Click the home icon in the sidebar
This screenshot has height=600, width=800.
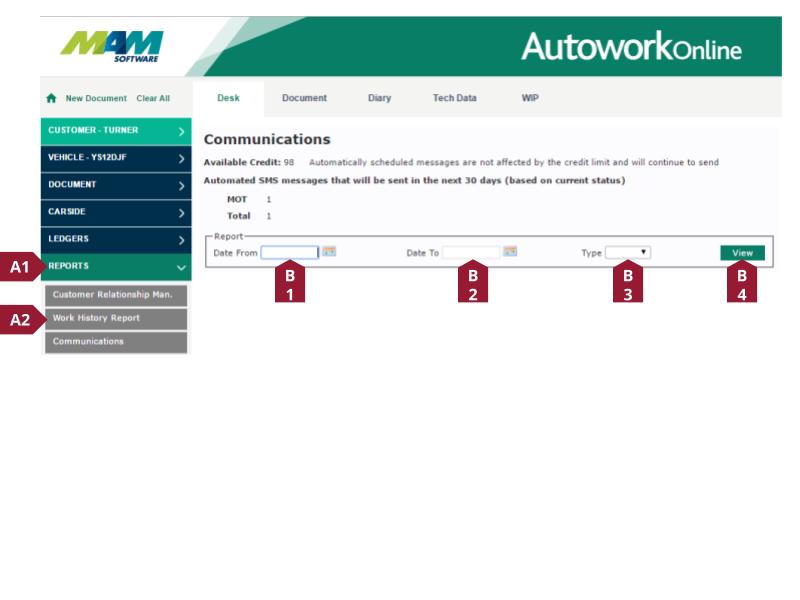pos(52,98)
